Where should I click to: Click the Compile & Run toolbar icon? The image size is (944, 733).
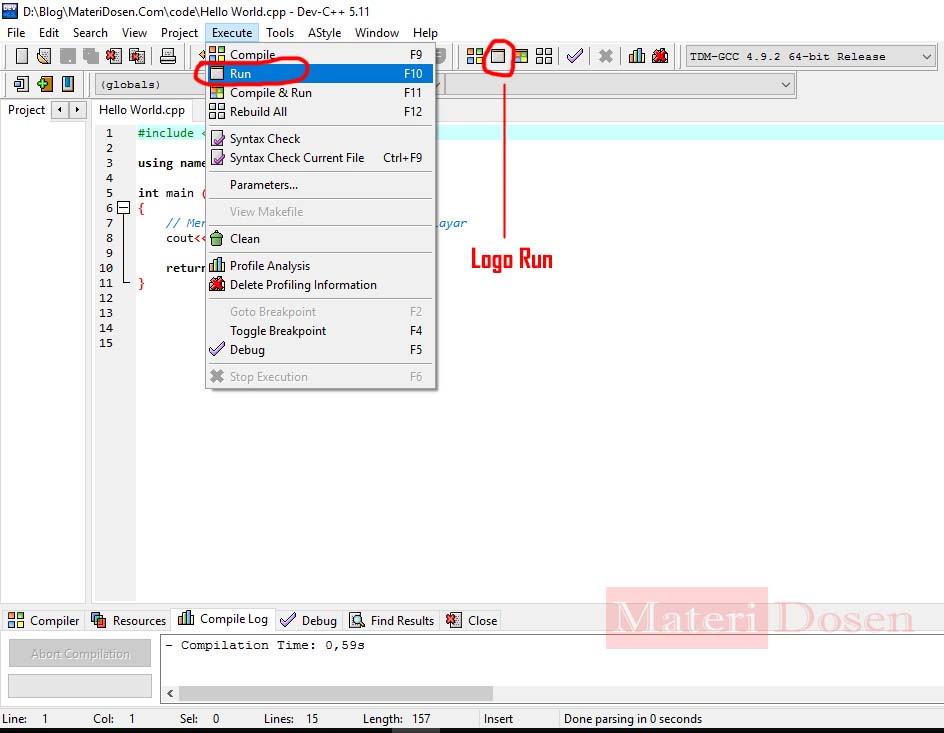tap(521, 56)
